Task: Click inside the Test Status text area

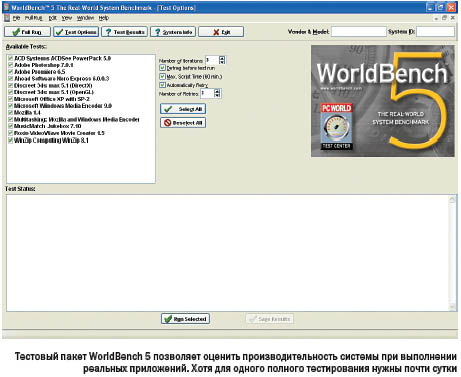Action: (227, 253)
